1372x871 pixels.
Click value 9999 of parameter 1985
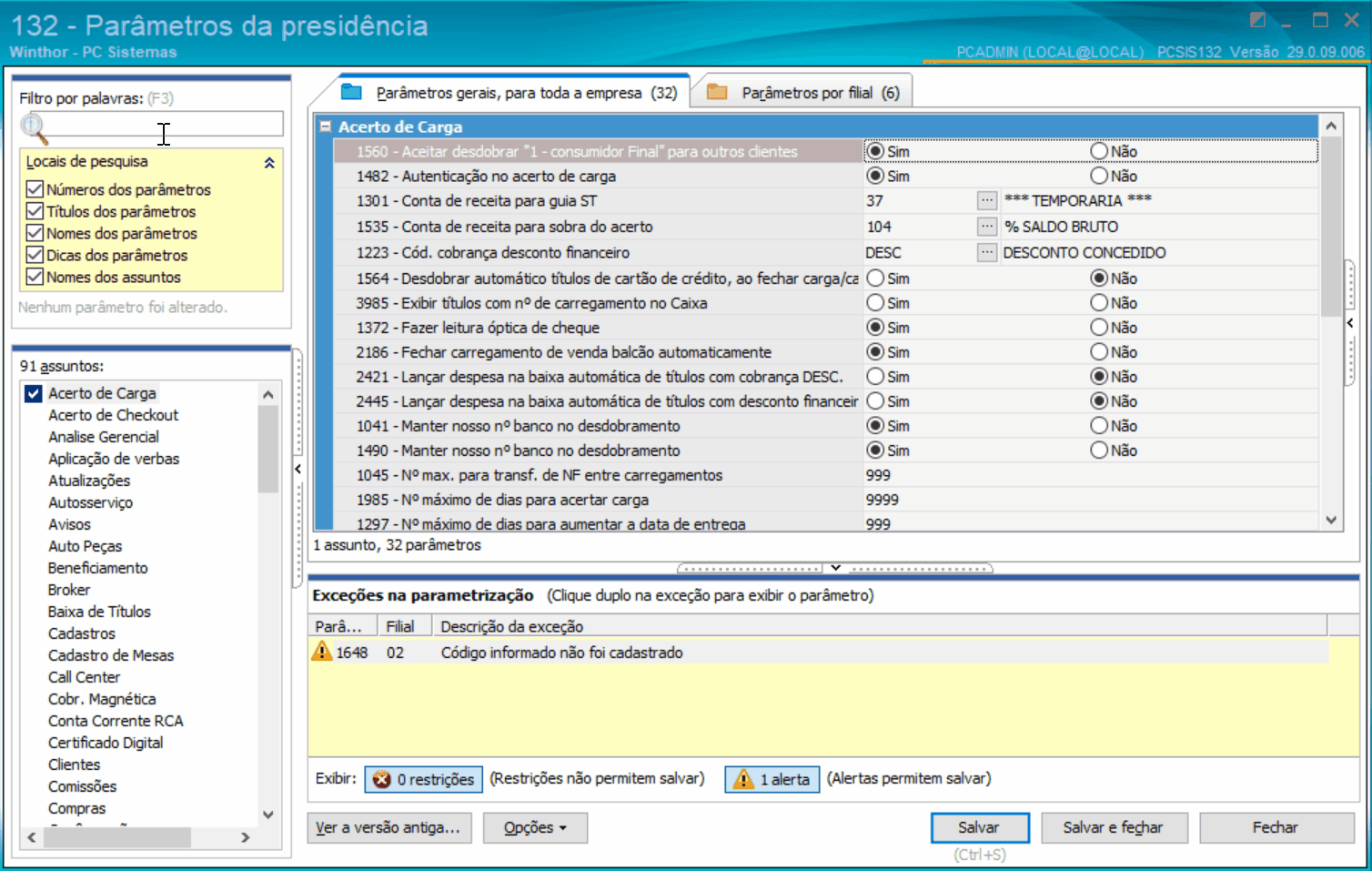pyautogui.click(x=883, y=500)
